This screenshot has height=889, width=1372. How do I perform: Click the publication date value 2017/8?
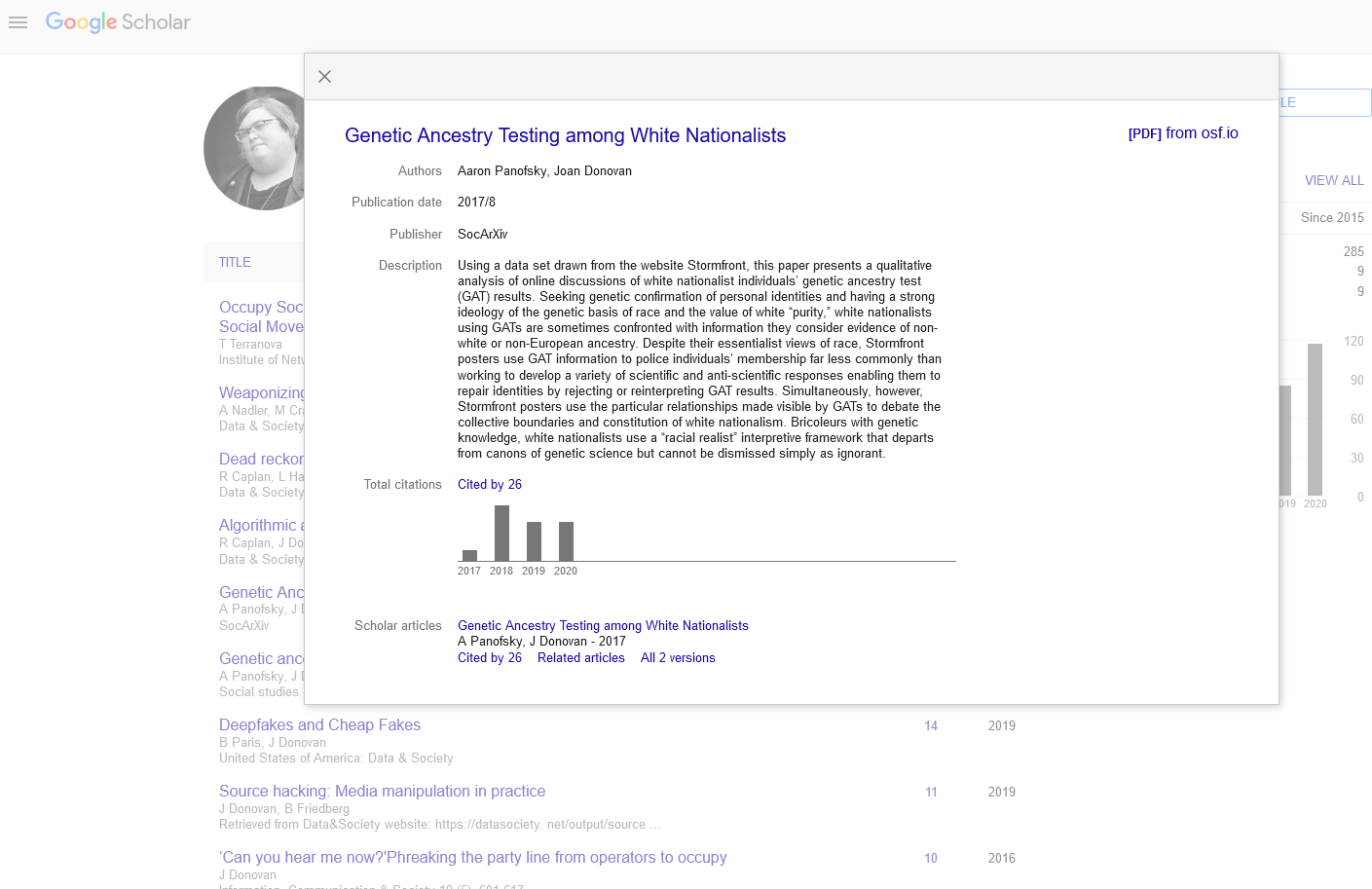click(476, 202)
